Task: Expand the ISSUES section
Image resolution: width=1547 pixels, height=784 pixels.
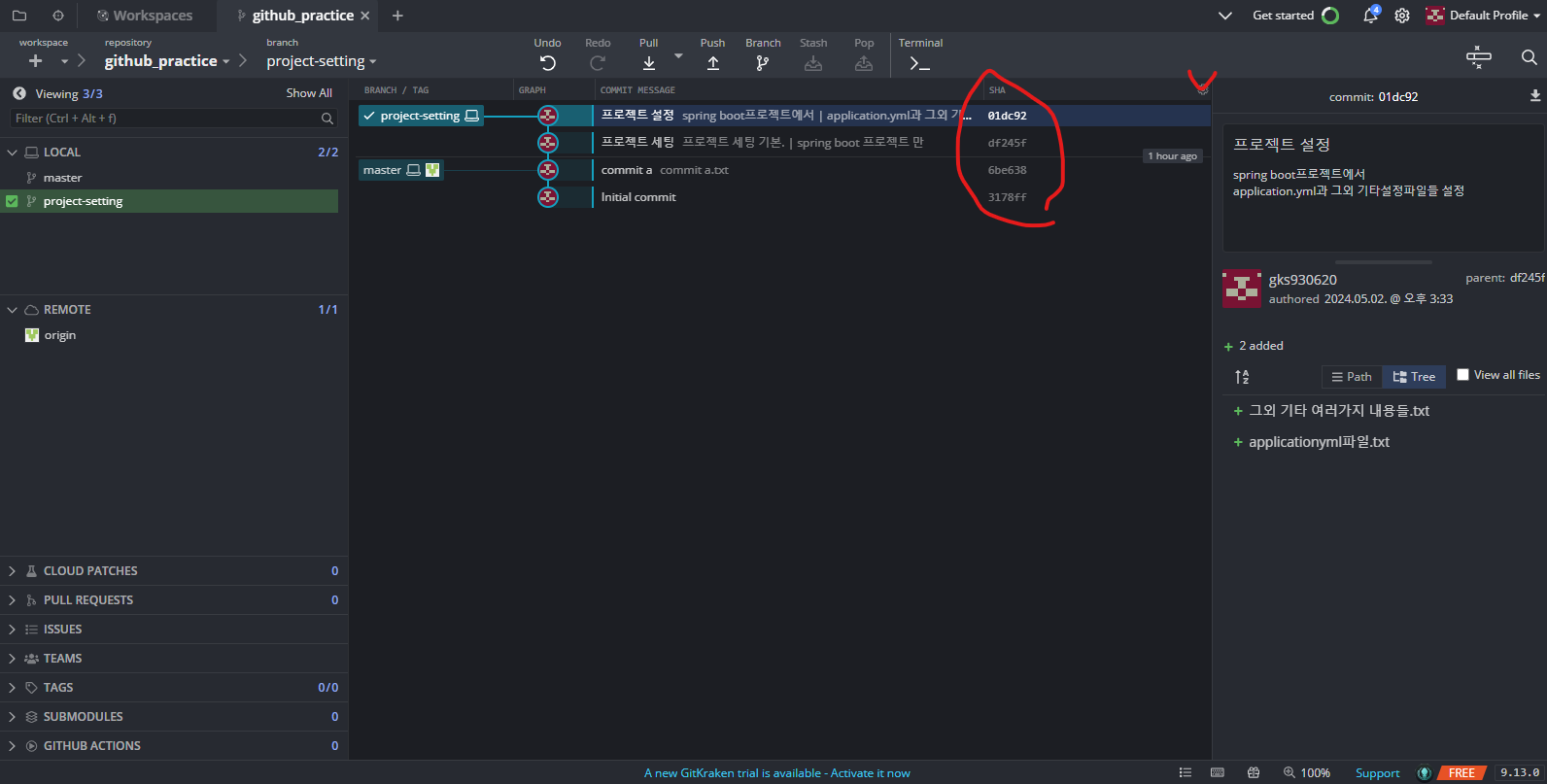Action: 13,630
